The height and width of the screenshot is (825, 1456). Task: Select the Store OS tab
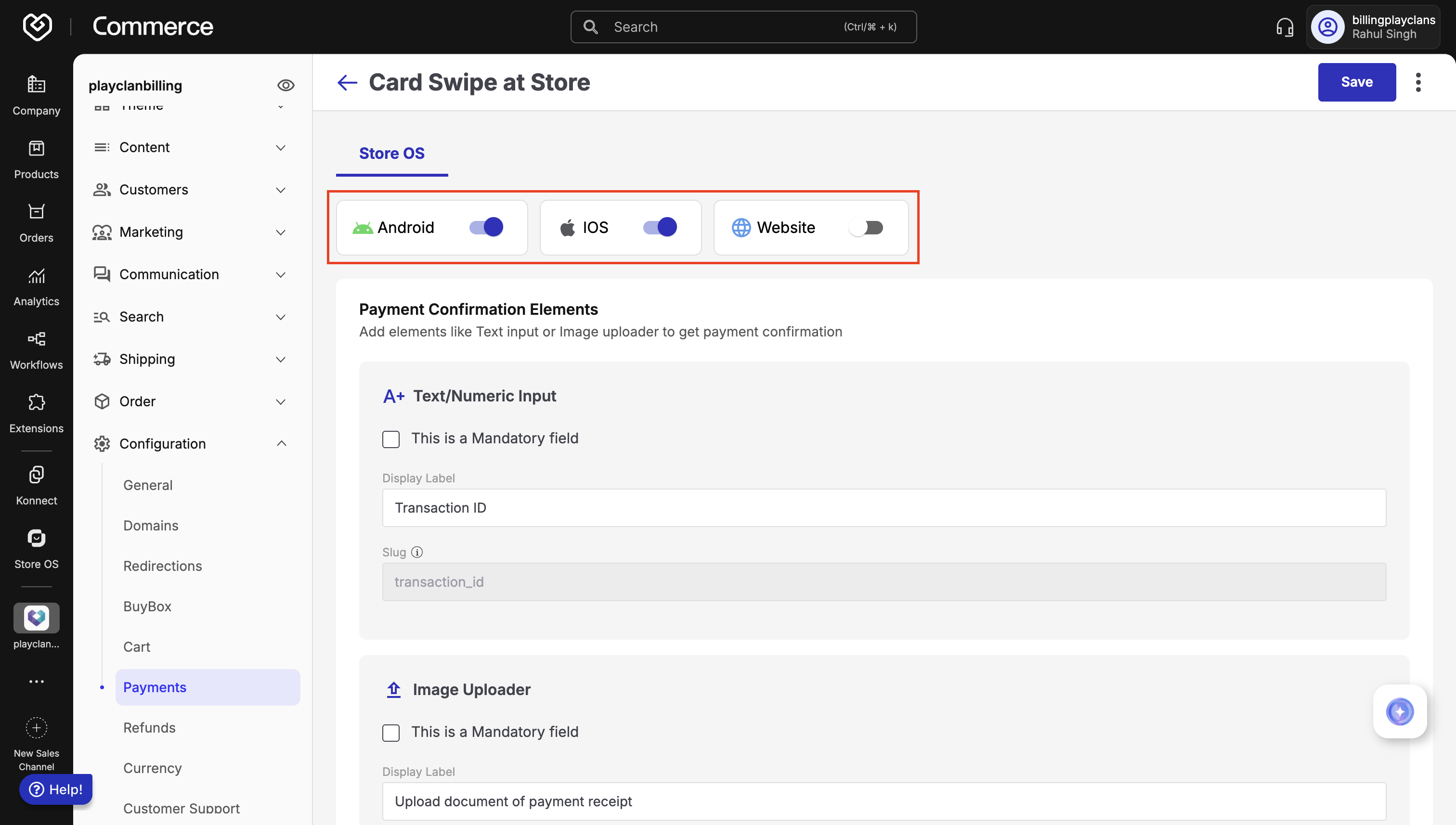391,154
